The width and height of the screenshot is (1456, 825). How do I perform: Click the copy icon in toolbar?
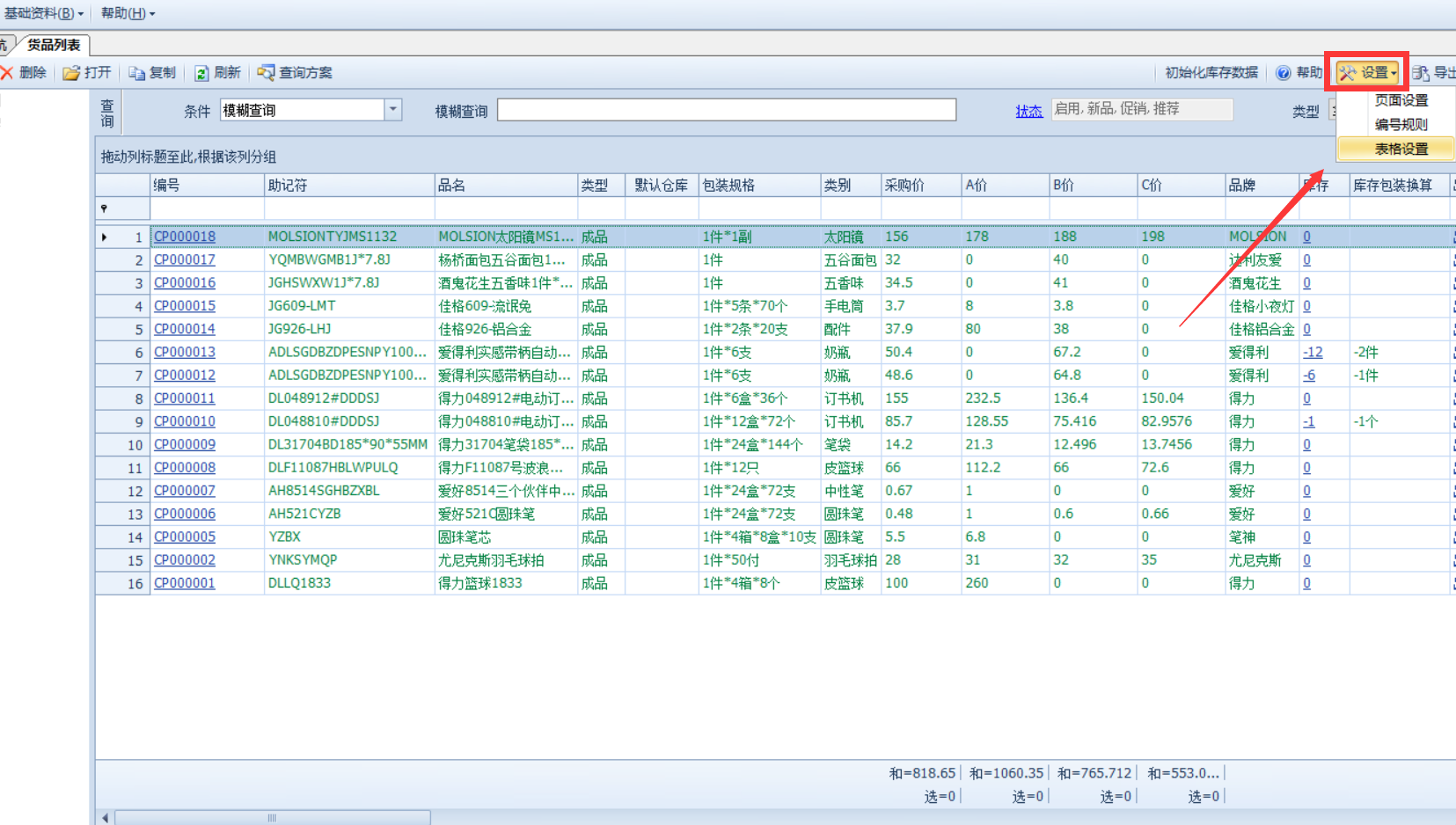coord(136,73)
